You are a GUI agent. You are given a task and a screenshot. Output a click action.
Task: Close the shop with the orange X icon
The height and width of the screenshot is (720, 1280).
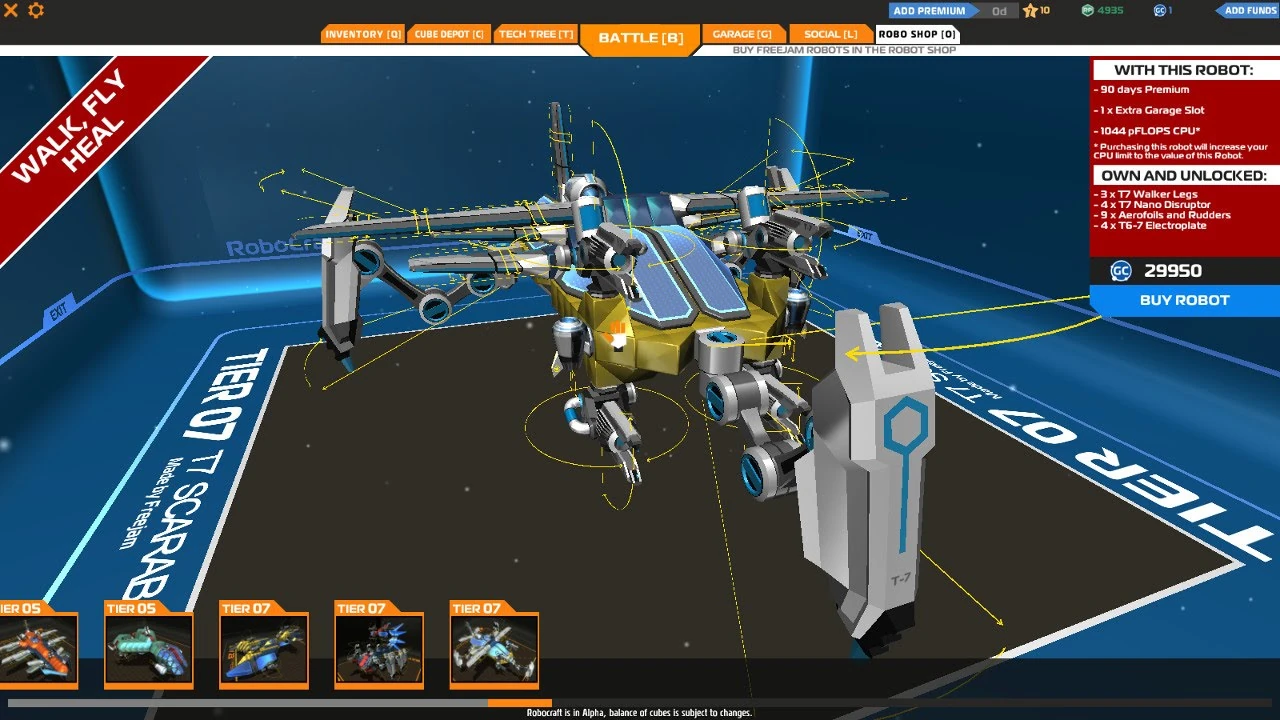point(12,10)
